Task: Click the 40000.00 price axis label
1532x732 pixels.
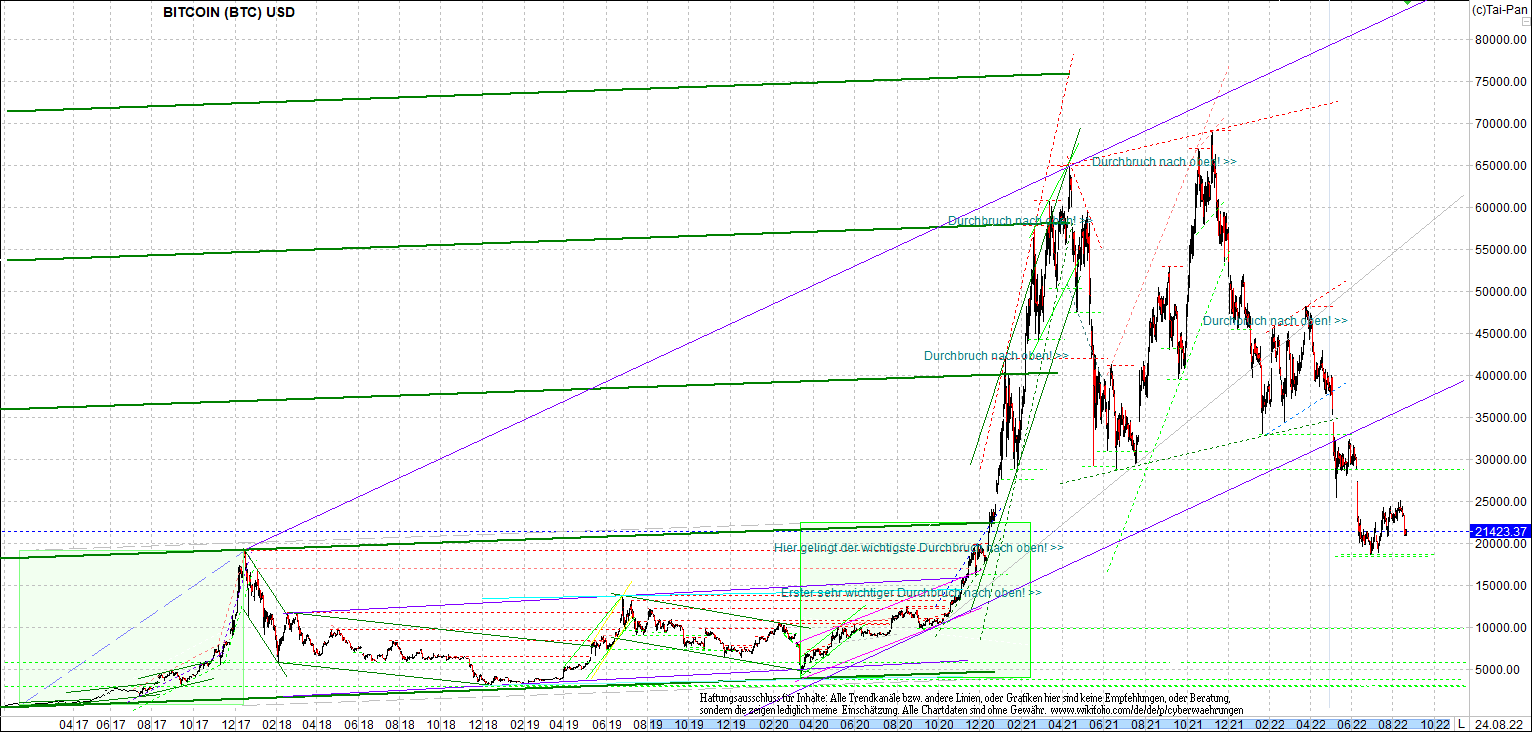Action: (1502, 376)
